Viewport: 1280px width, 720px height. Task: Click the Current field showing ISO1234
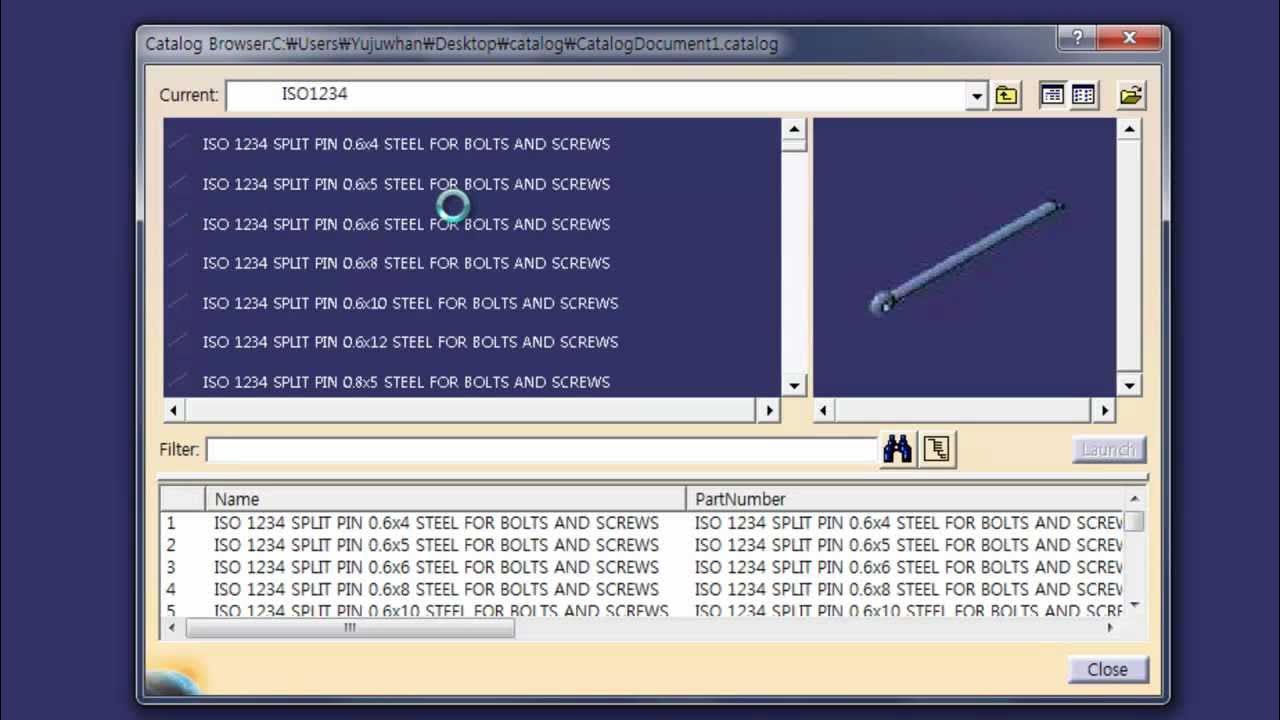click(597, 95)
